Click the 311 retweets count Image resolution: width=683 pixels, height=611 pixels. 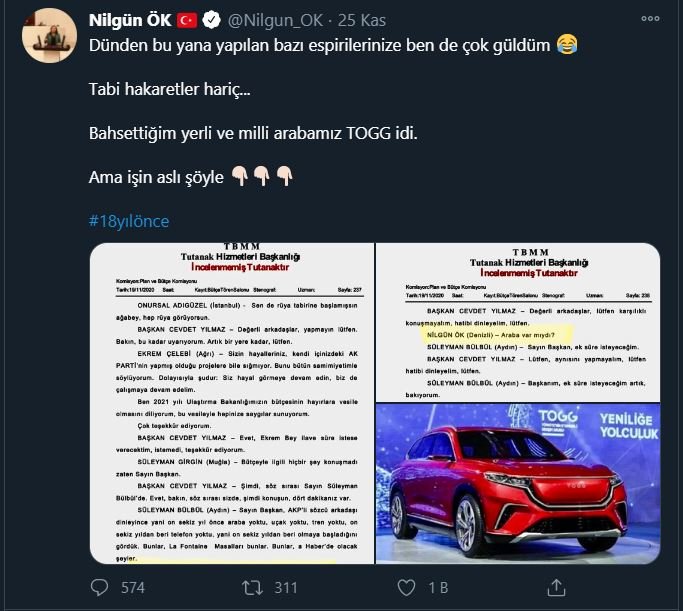point(286,588)
